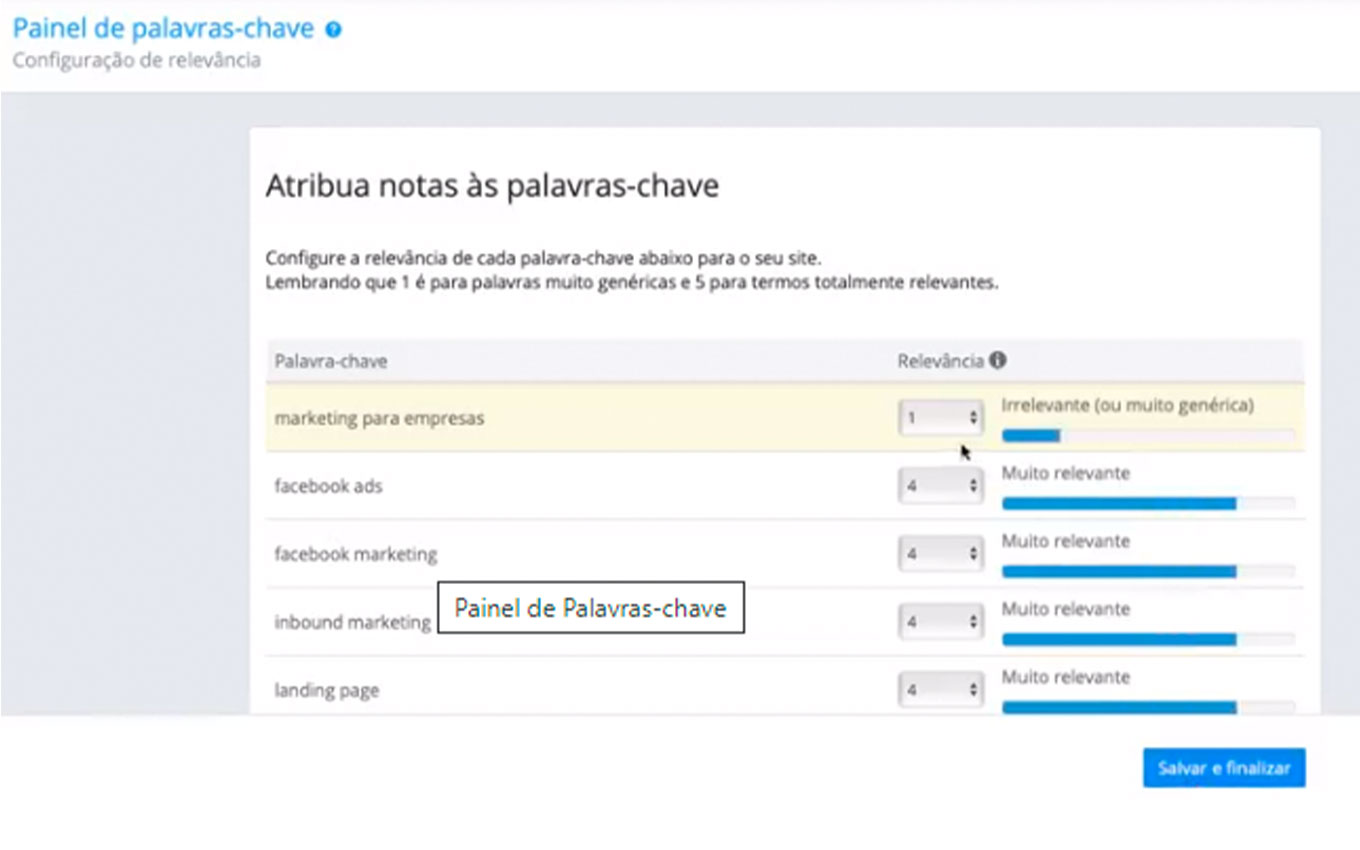The height and width of the screenshot is (850, 1360).
Task: Click the Painel de Palavras-chave tooltip box
Action: click(x=592, y=607)
